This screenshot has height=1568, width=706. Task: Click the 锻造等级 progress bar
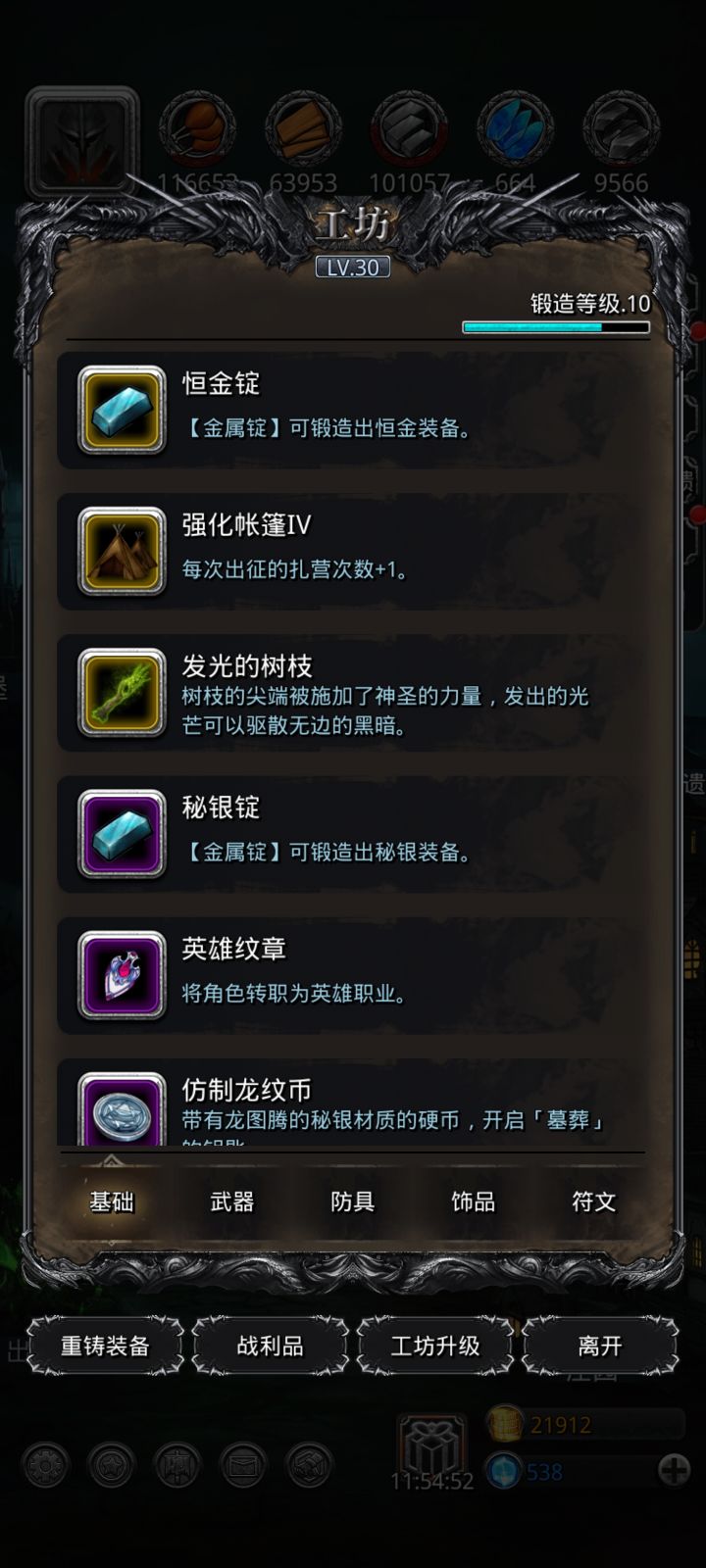[556, 327]
